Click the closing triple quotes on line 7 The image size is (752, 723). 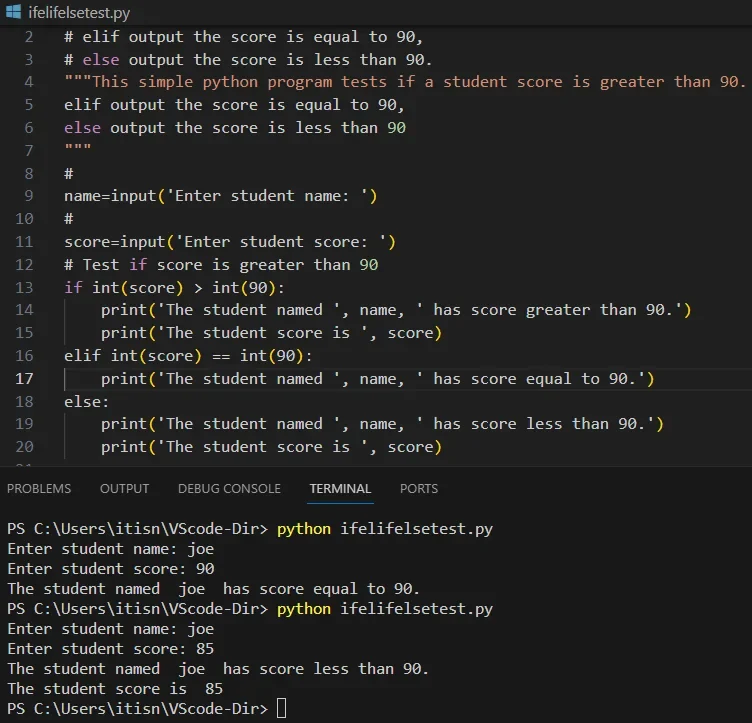coord(78,148)
